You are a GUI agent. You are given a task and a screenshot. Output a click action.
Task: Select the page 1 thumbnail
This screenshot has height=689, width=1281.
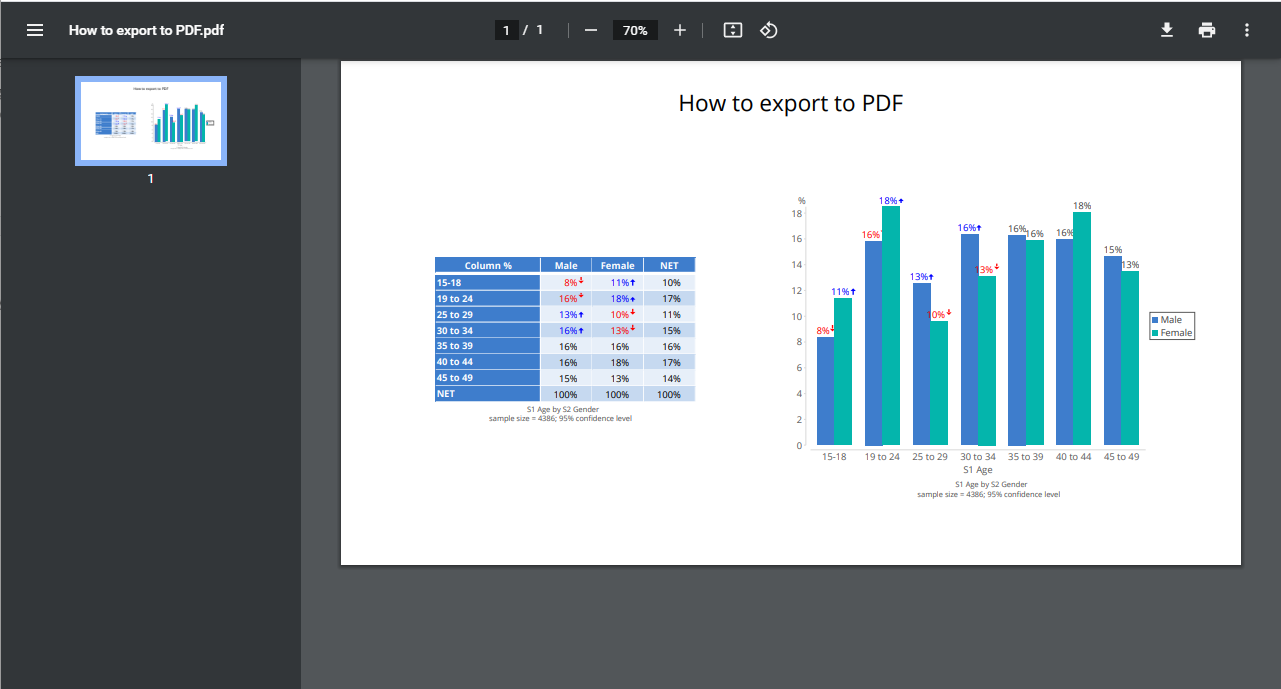pos(151,121)
